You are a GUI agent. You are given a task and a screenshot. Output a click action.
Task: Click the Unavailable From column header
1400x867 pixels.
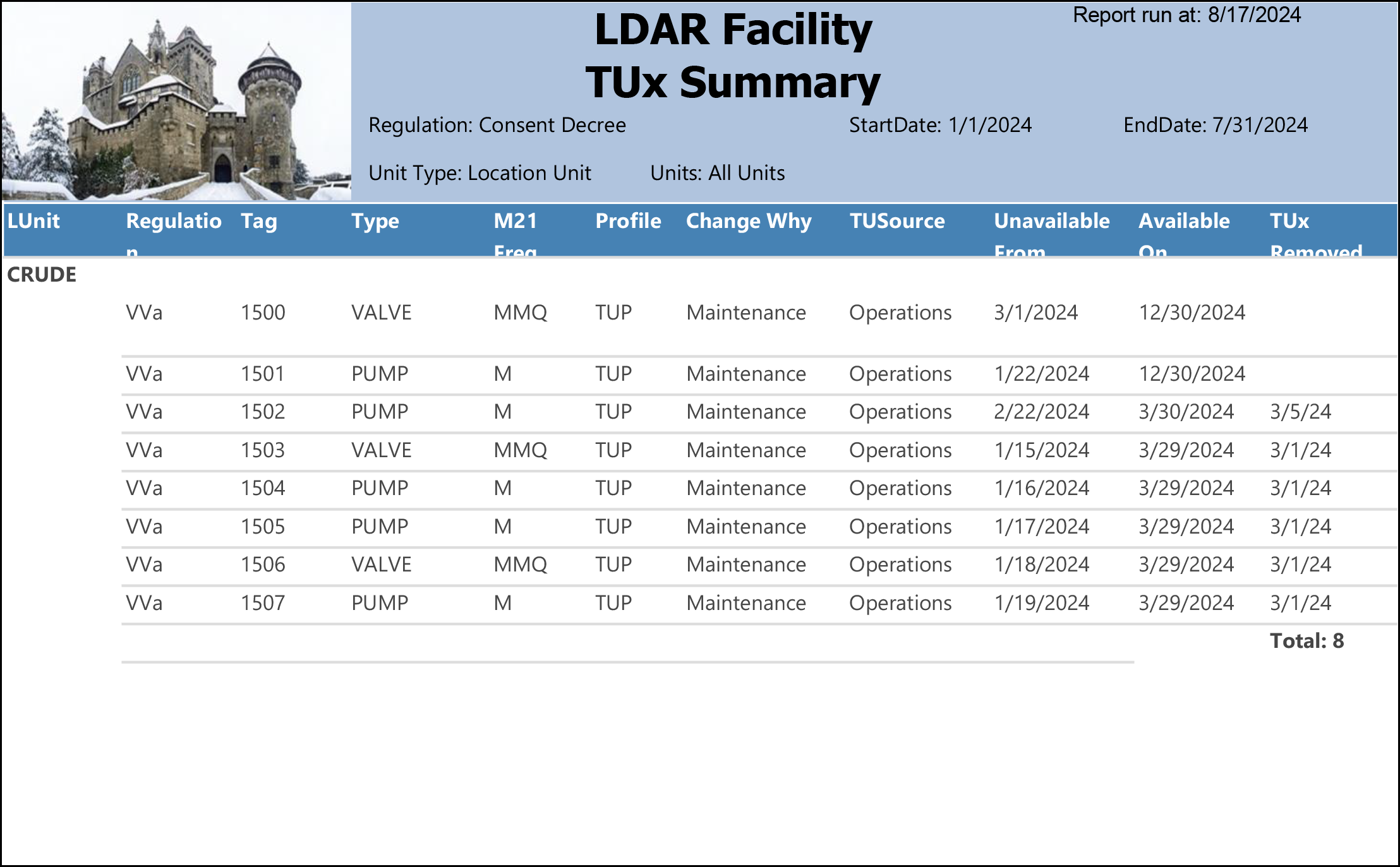[x=1052, y=232]
